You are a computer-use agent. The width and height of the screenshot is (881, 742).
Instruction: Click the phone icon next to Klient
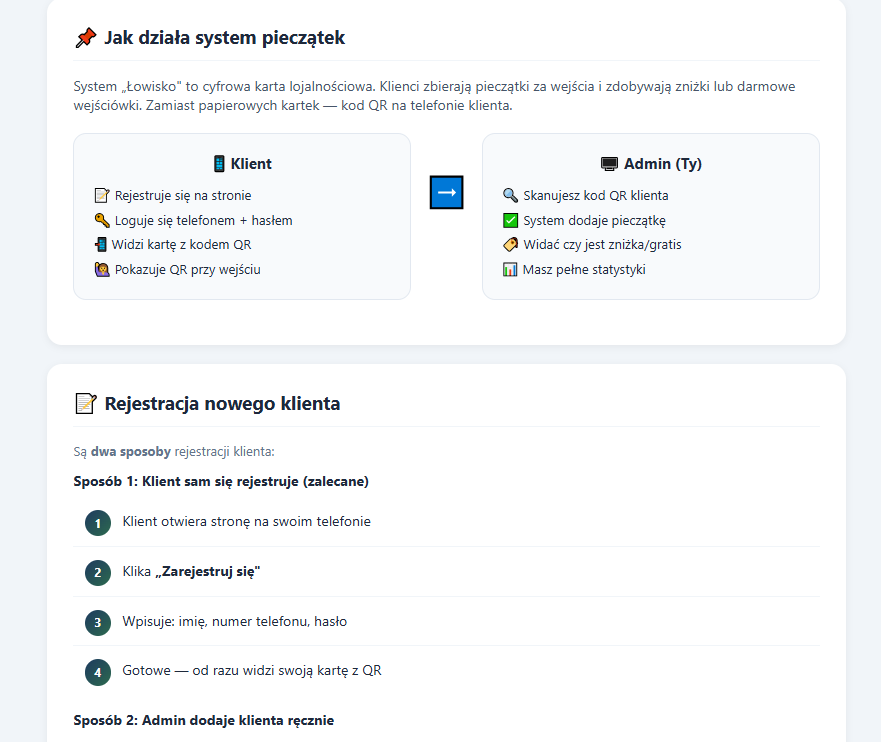click(219, 164)
